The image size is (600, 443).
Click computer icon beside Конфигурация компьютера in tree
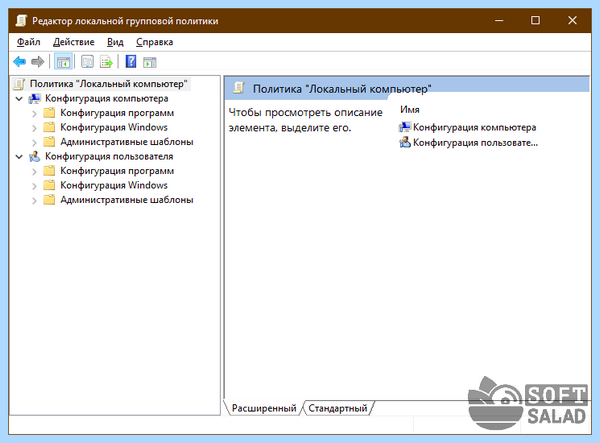coord(35,99)
